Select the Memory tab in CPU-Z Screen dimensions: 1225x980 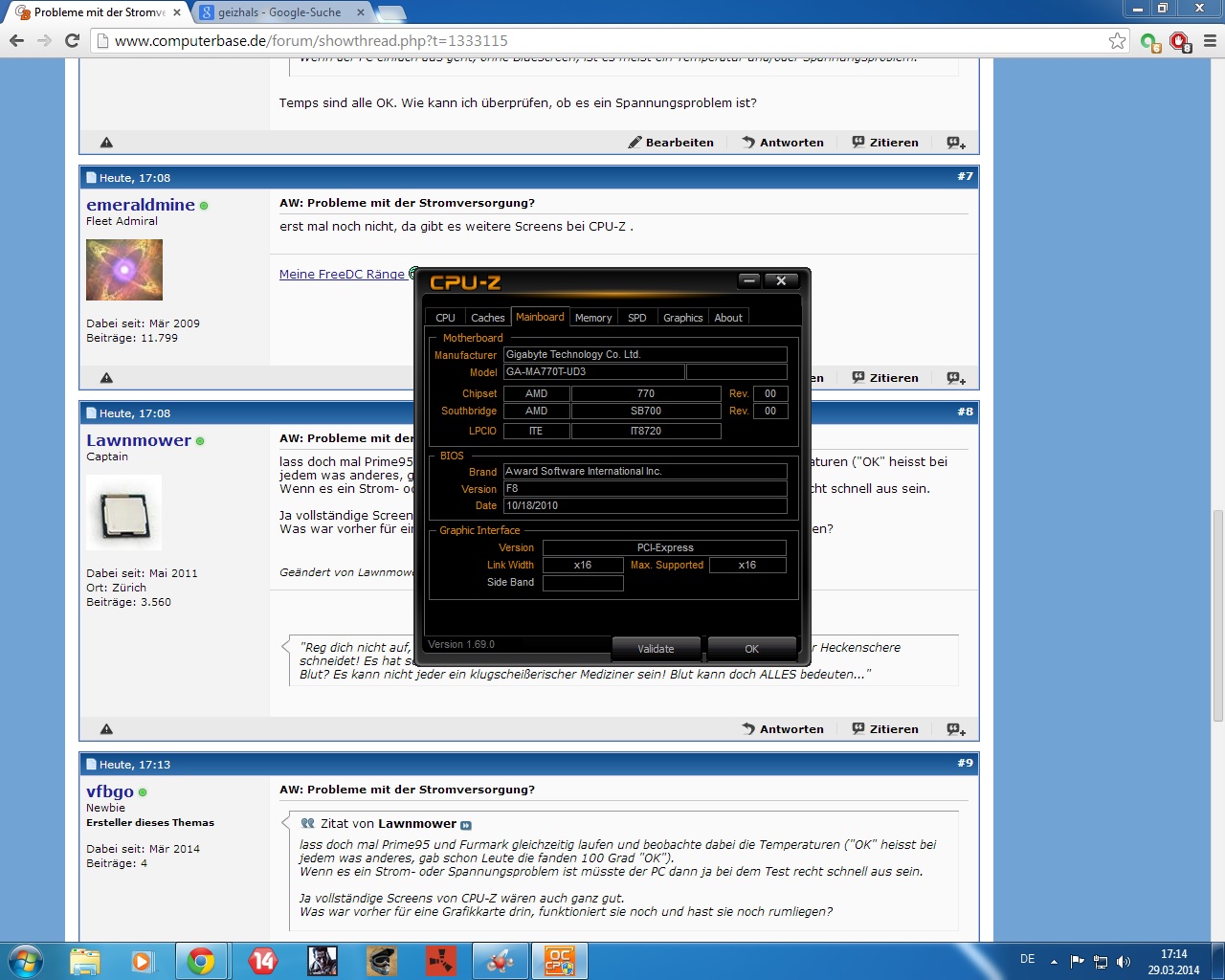pos(593,318)
